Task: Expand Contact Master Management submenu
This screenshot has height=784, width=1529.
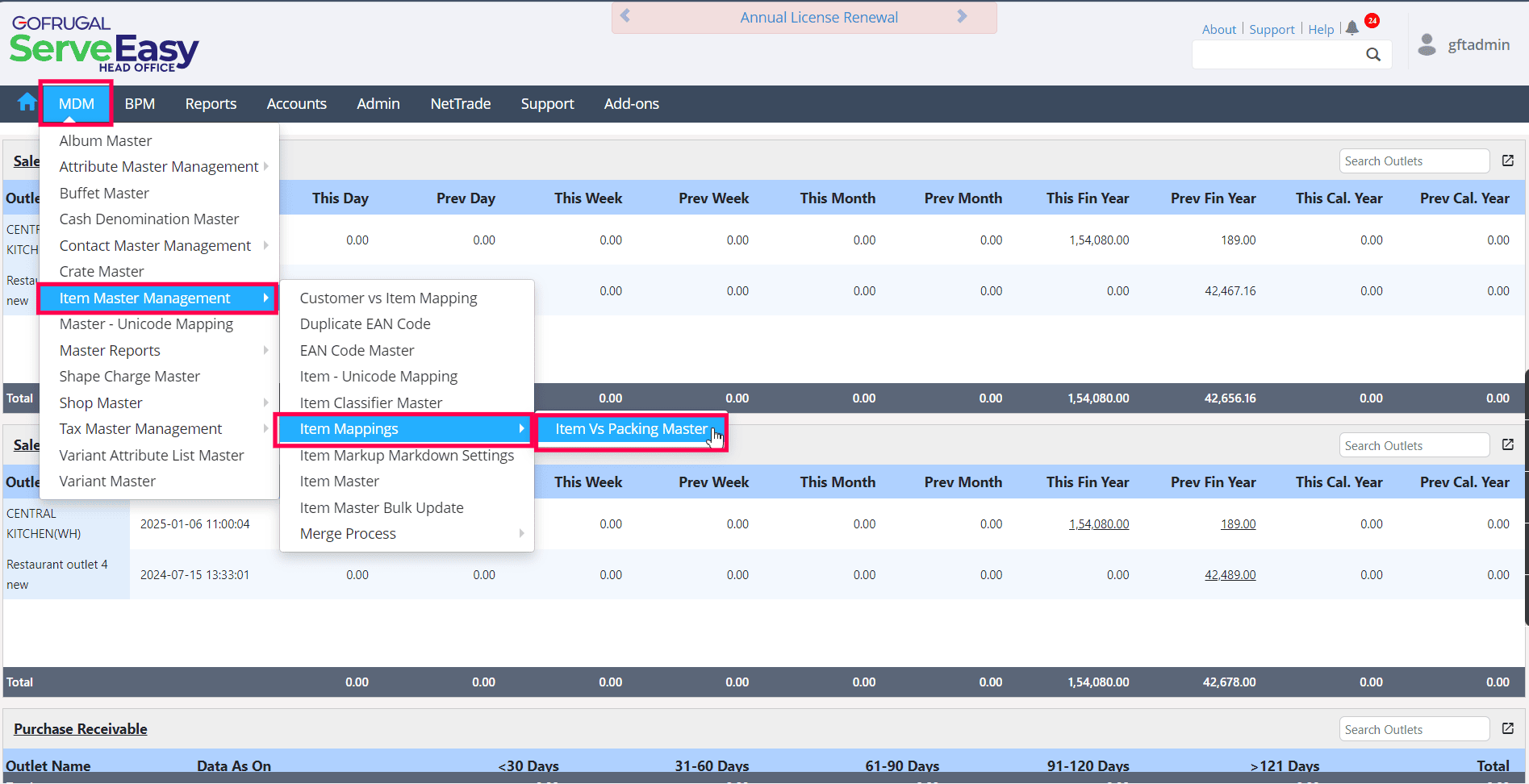Action: point(160,245)
